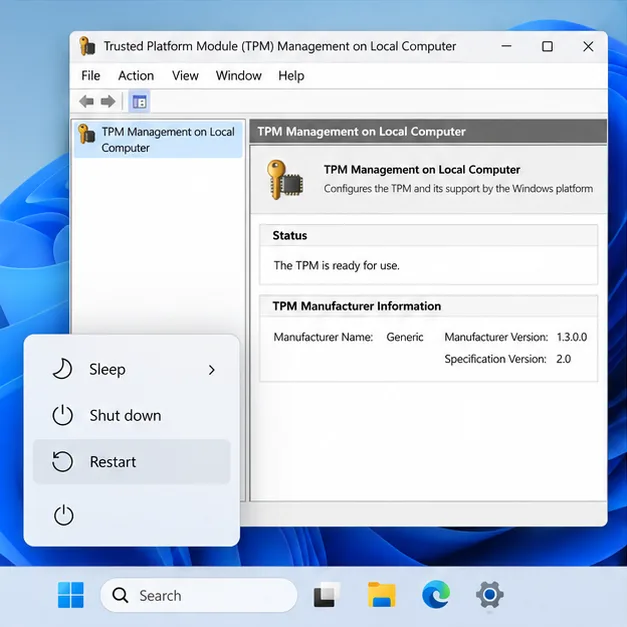Launch Microsoft Edge from taskbar
627x627 pixels.
click(436, 595)
